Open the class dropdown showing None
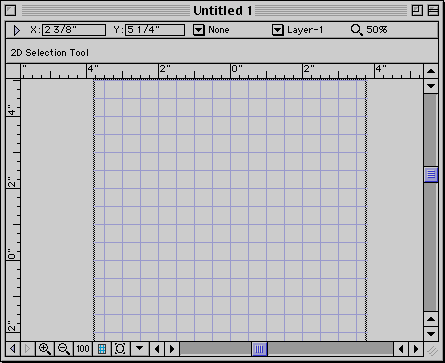The height and width of the screenshot is (363, 445). [x=199, y=30]
